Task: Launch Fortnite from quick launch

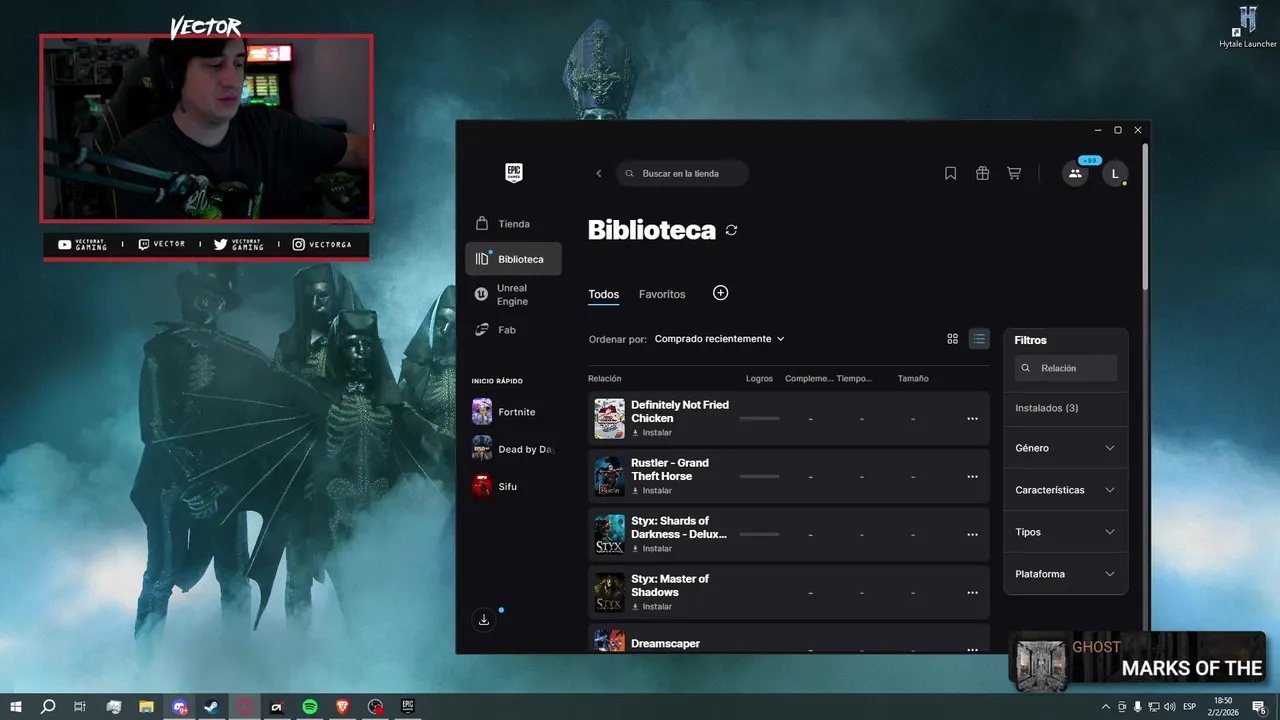Action: [513, 412]
